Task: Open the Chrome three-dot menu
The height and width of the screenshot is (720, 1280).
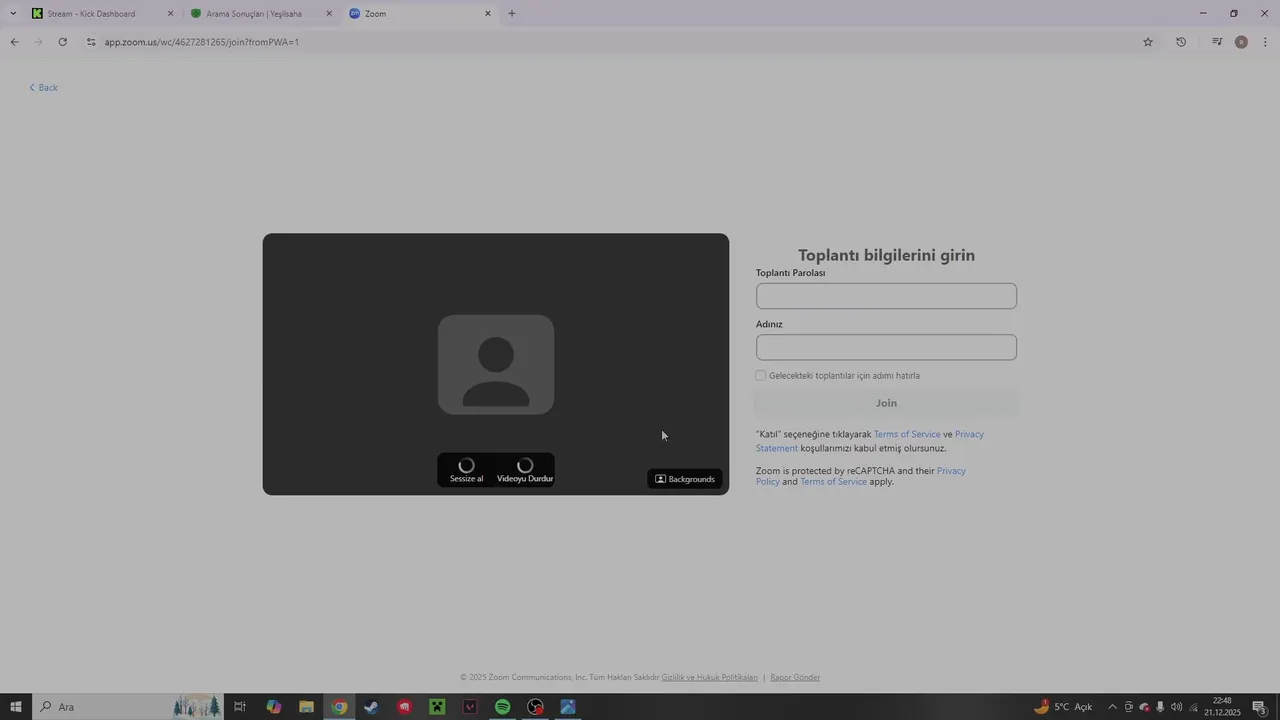Action: pyautogui.click(x=1266, y=42)
